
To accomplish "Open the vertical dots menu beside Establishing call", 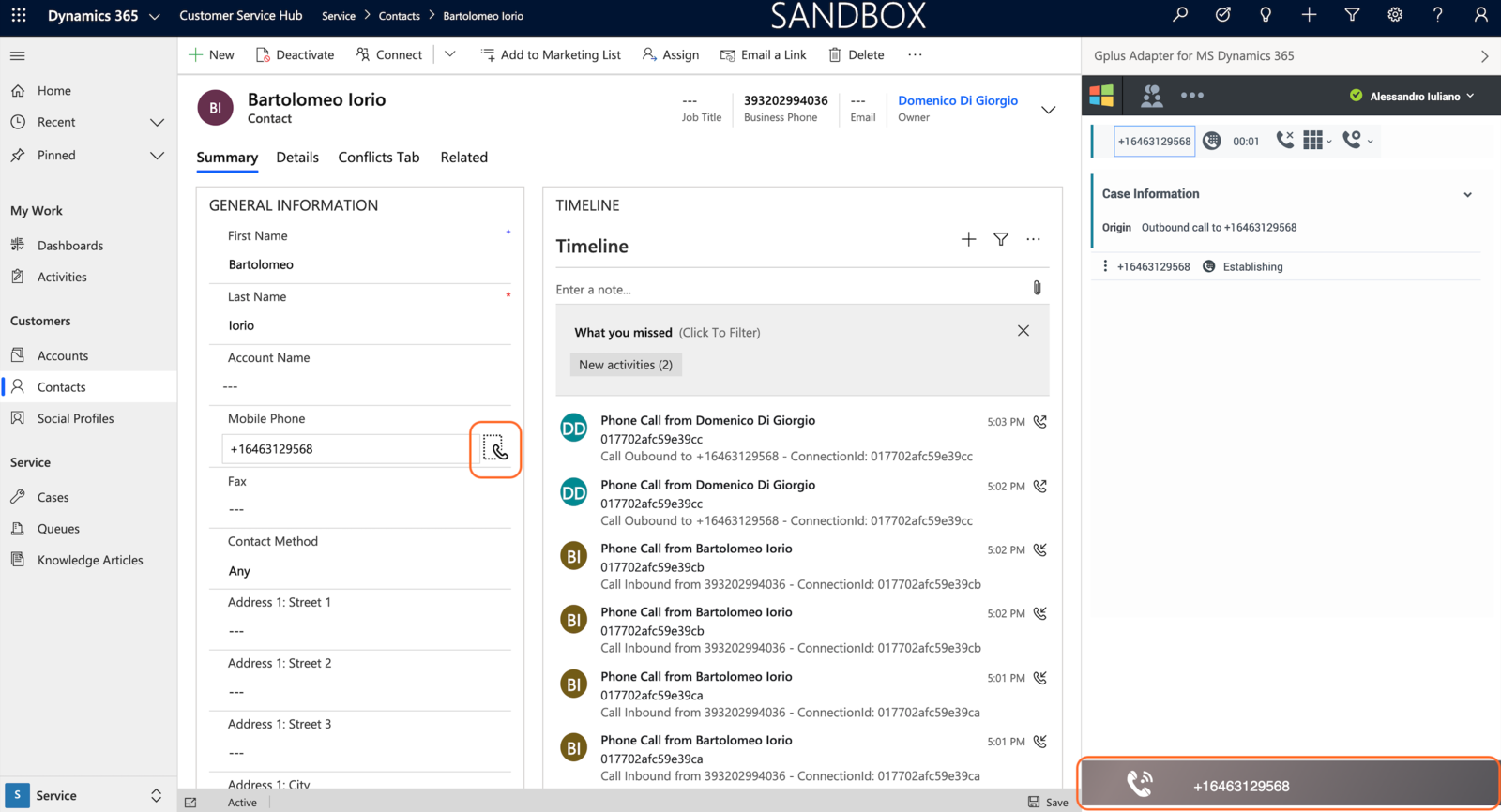I will (x=1105, y=266).
